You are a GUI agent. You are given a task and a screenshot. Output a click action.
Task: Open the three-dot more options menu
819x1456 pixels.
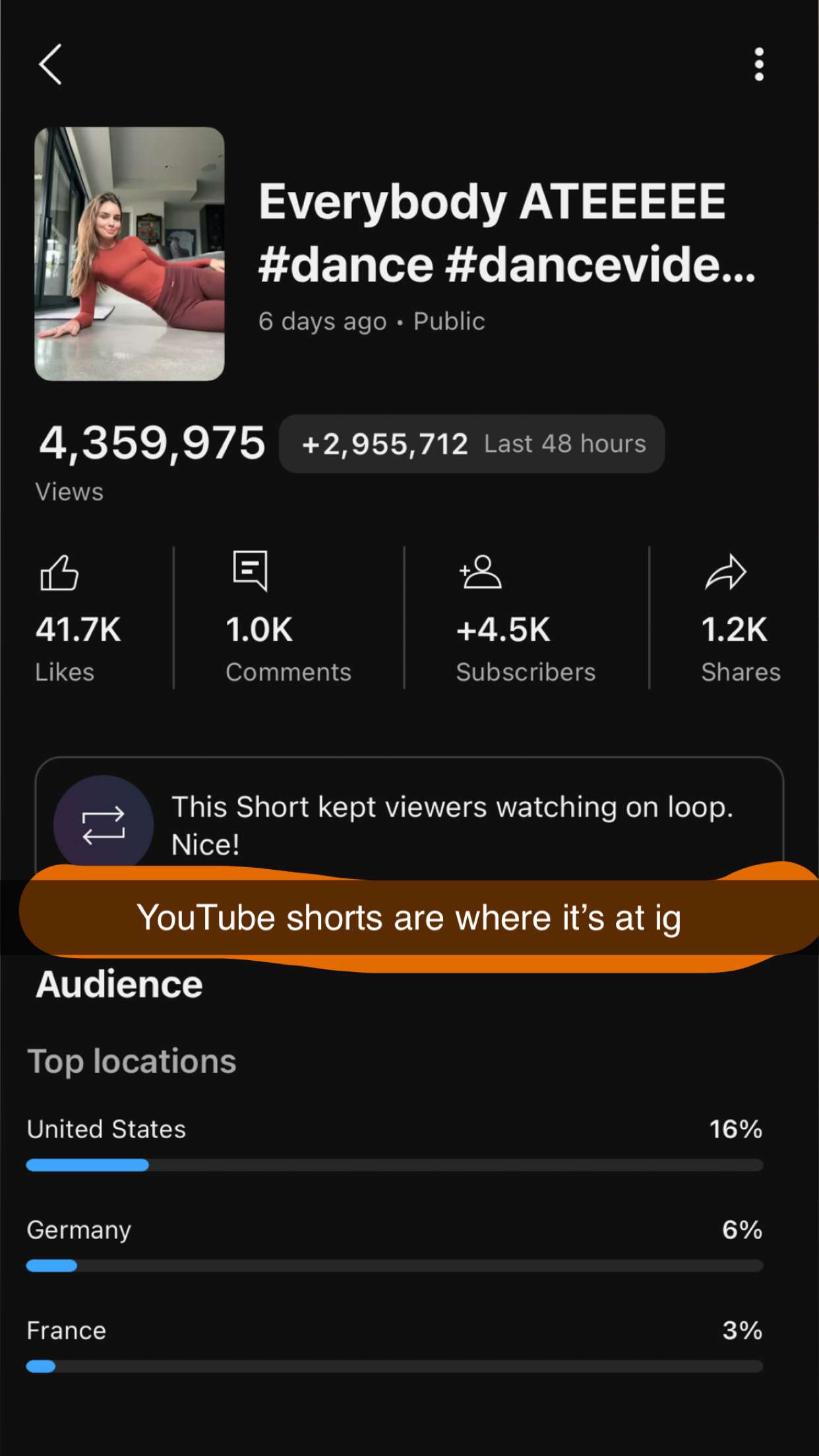[x=759, y=64]
